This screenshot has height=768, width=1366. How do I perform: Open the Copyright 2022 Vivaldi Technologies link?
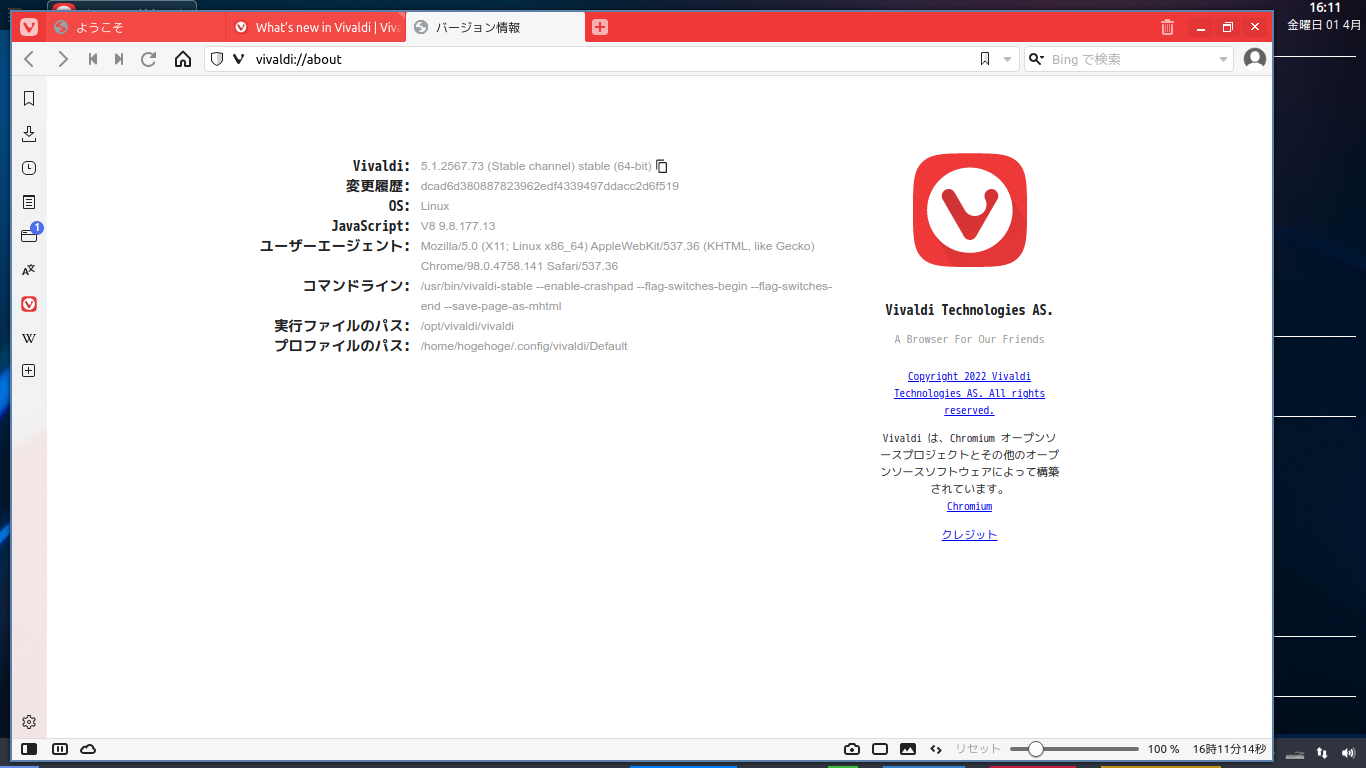click(969, 393)
